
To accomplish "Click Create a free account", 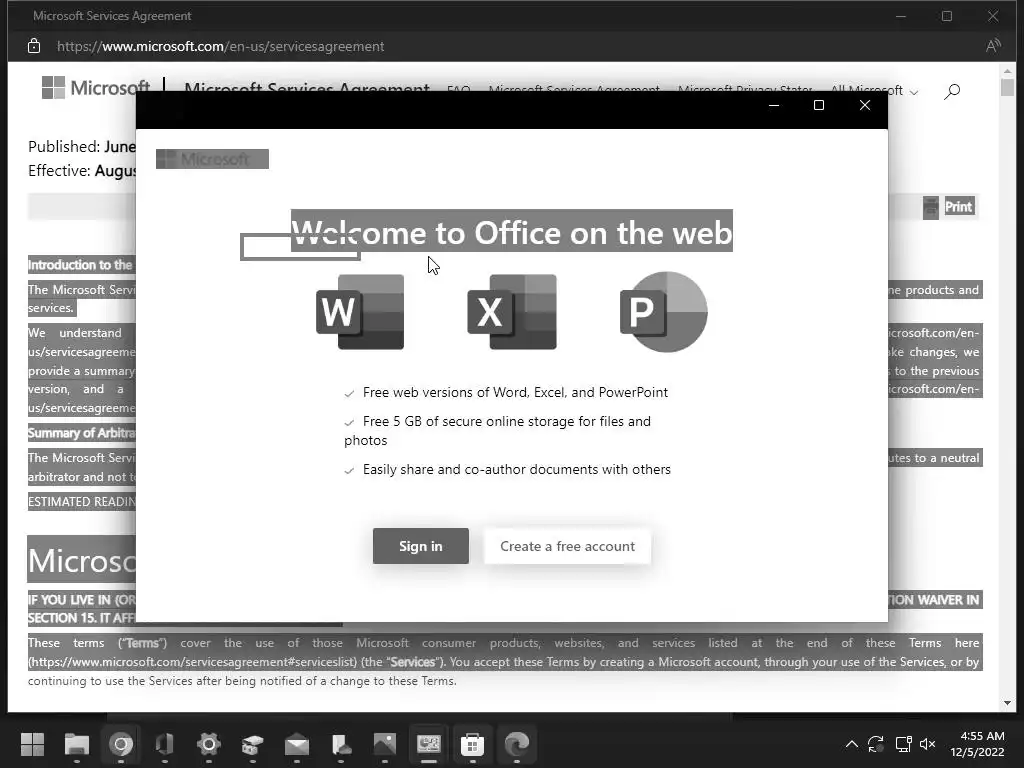I will coord(567,546).
